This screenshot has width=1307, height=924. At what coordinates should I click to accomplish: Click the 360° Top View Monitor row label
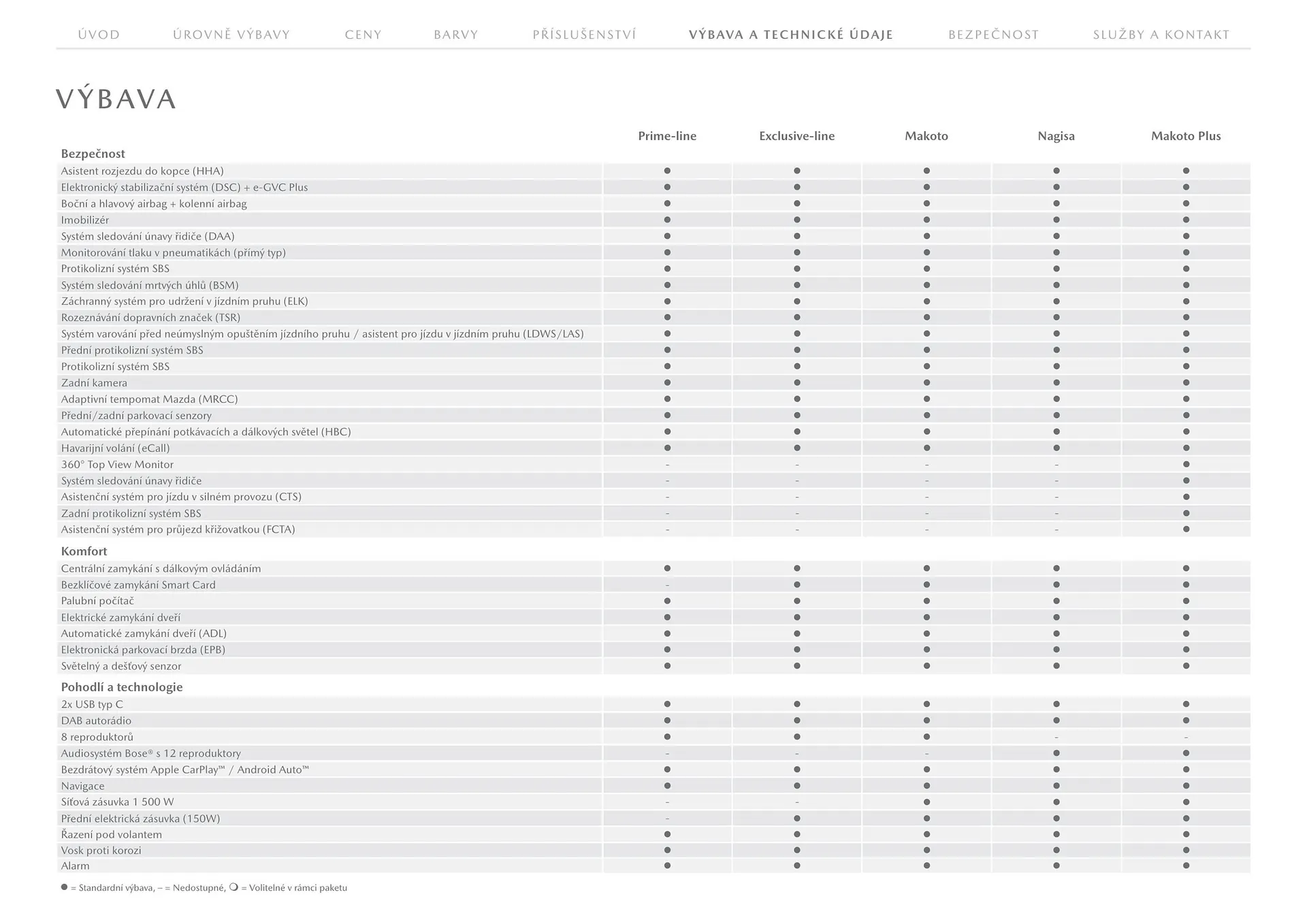[x=117, y=465]
